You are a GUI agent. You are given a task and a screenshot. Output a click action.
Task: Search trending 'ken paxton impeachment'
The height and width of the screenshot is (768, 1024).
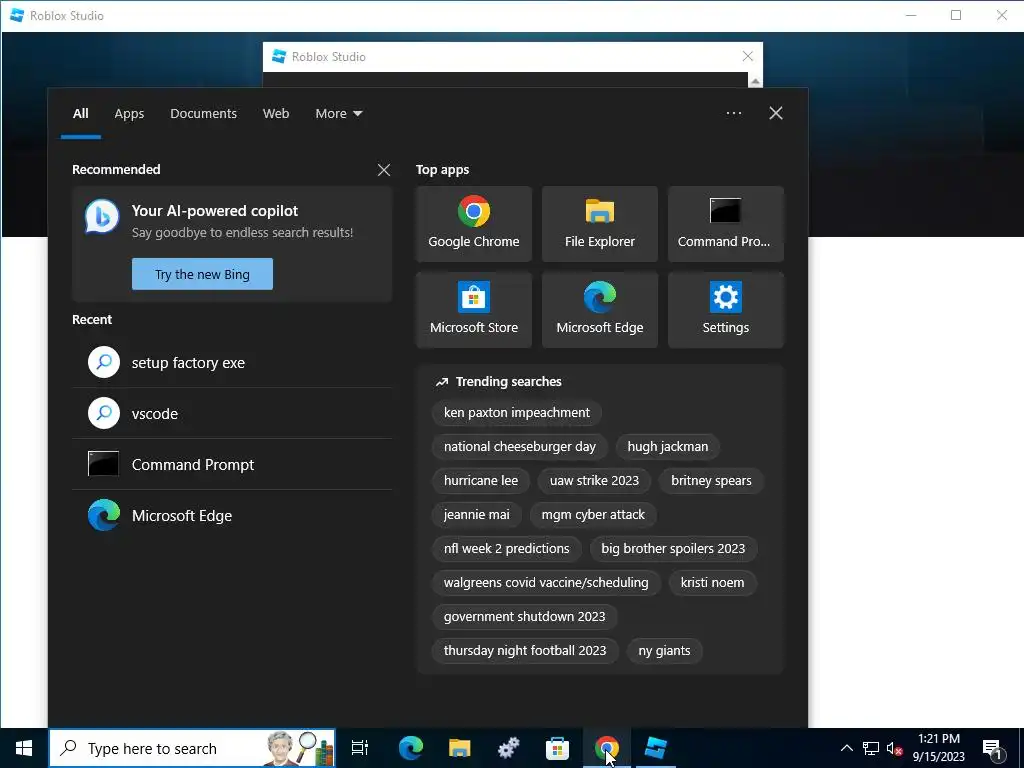point(517,413)
